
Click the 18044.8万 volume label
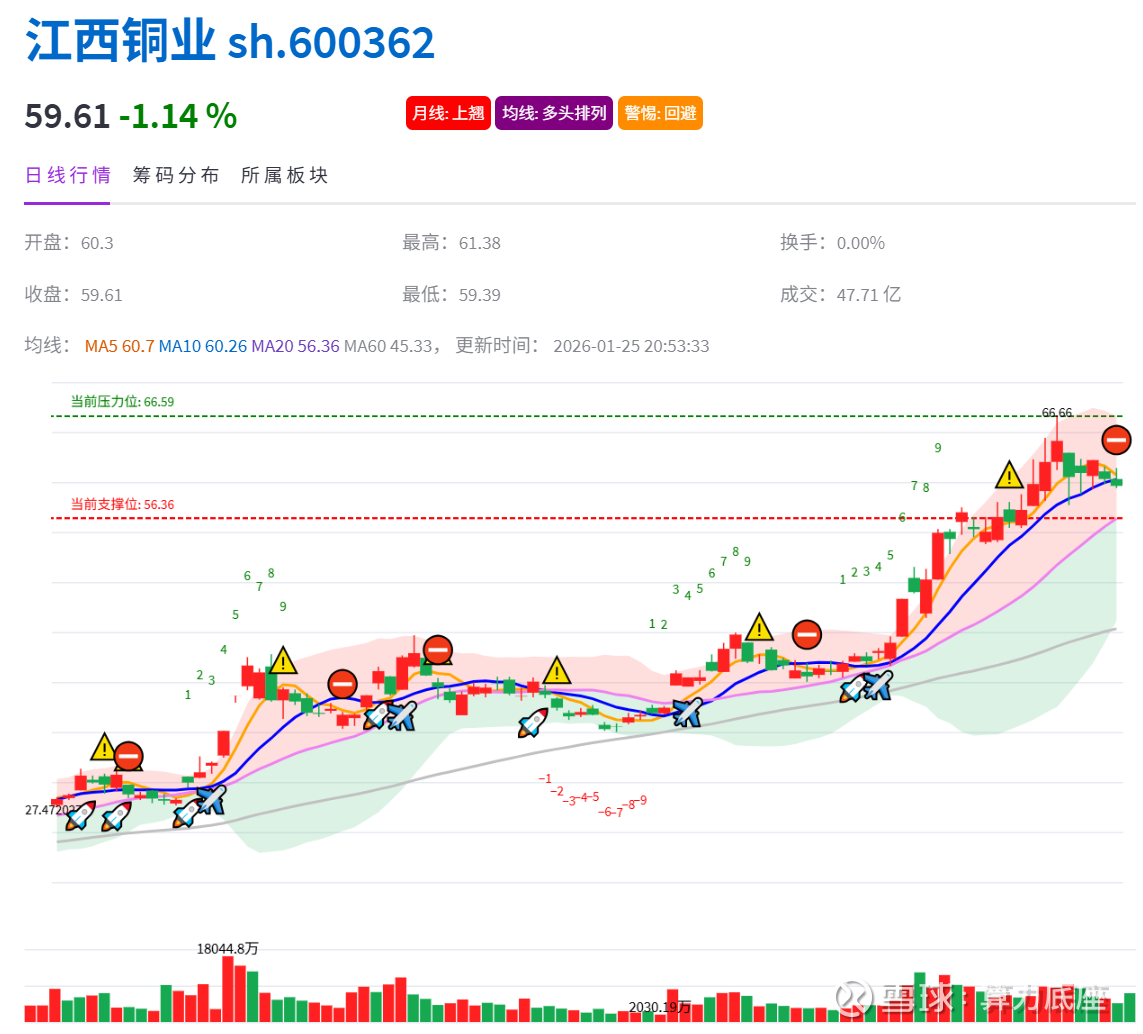tap(227, 949)
